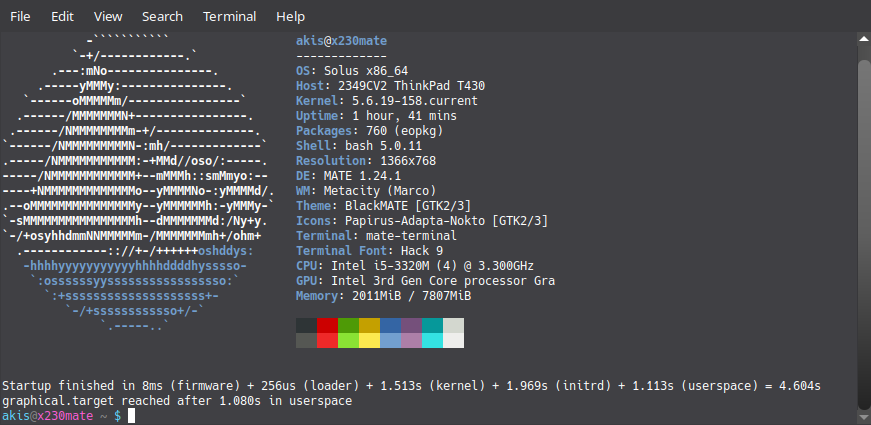The width and height of the screenshot is (871, 425).
Task: Click the scrollbar down arrow
Action: click(x=864, y=417)
